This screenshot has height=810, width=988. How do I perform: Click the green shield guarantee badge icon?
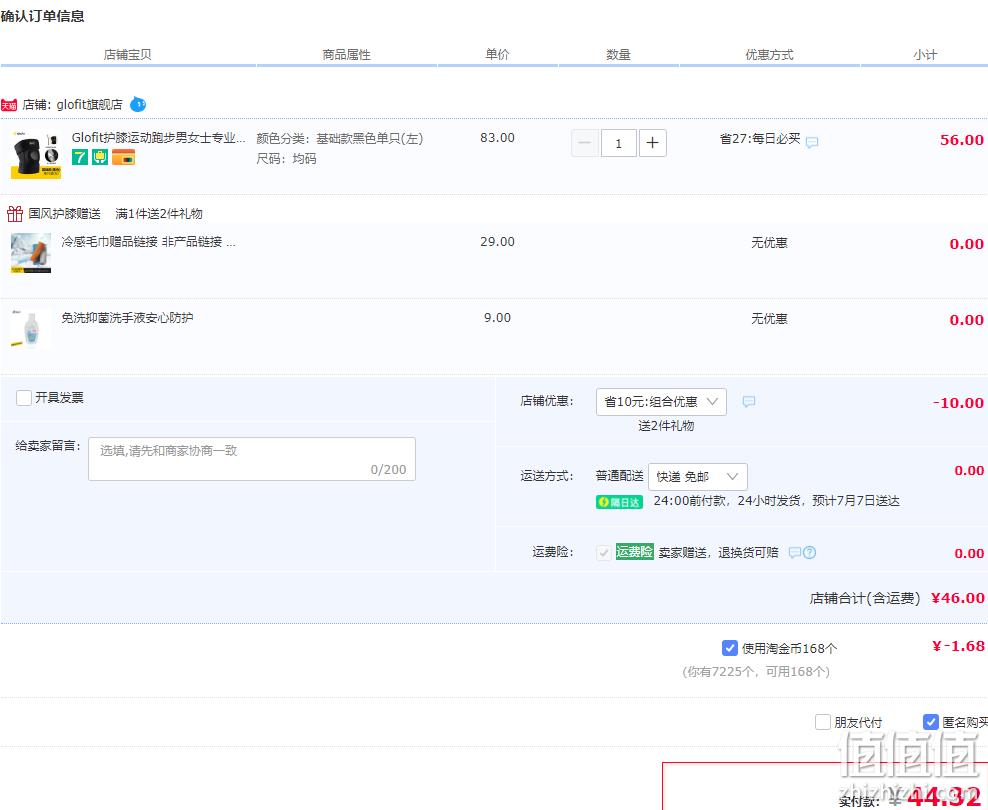click(100, 157)
